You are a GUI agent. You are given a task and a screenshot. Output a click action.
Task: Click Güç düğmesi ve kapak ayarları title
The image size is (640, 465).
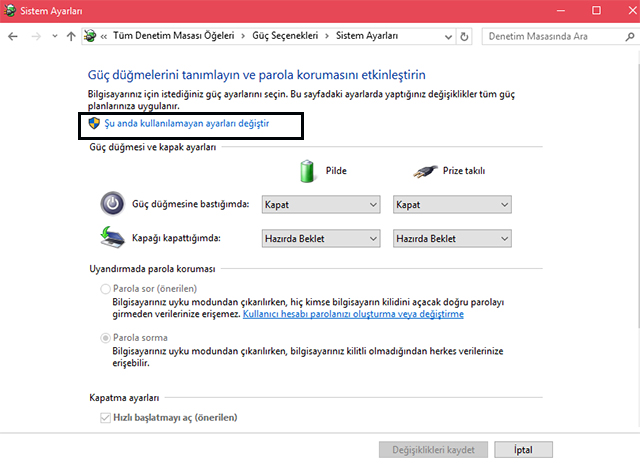coord(152,147)
